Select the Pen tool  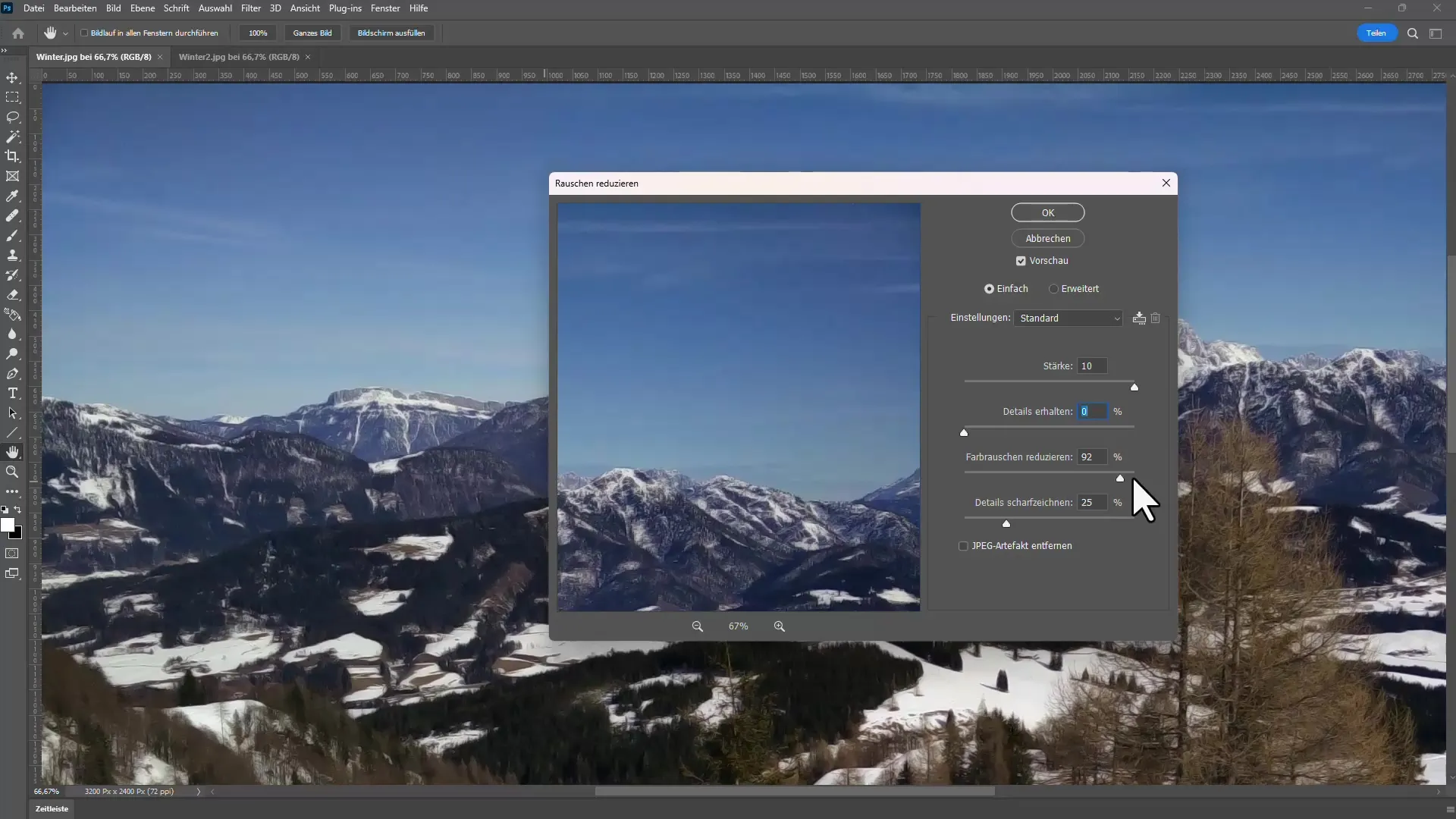tap(13, 373)
